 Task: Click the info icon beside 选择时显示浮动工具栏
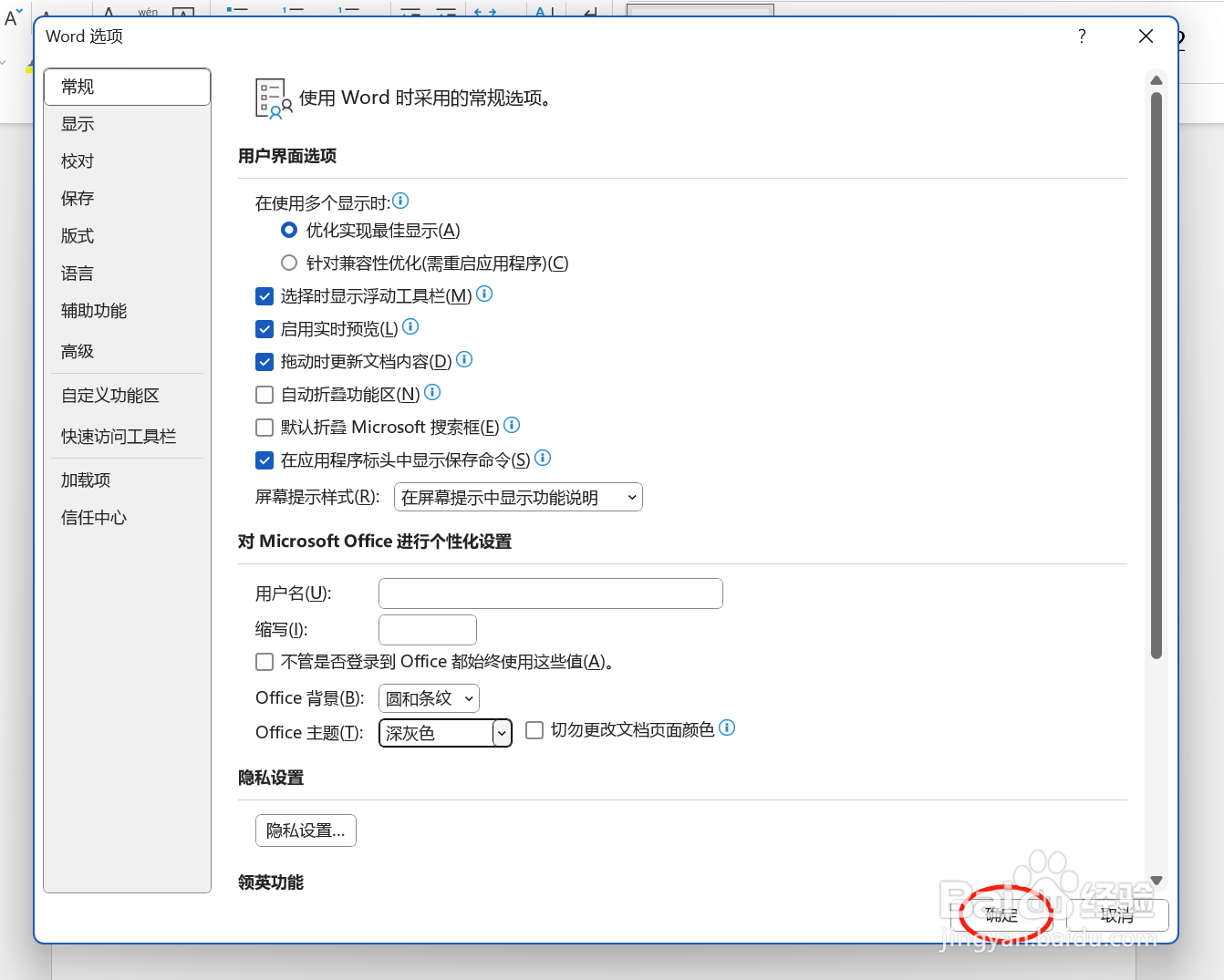pyautogui.click(x=484, y=294)
